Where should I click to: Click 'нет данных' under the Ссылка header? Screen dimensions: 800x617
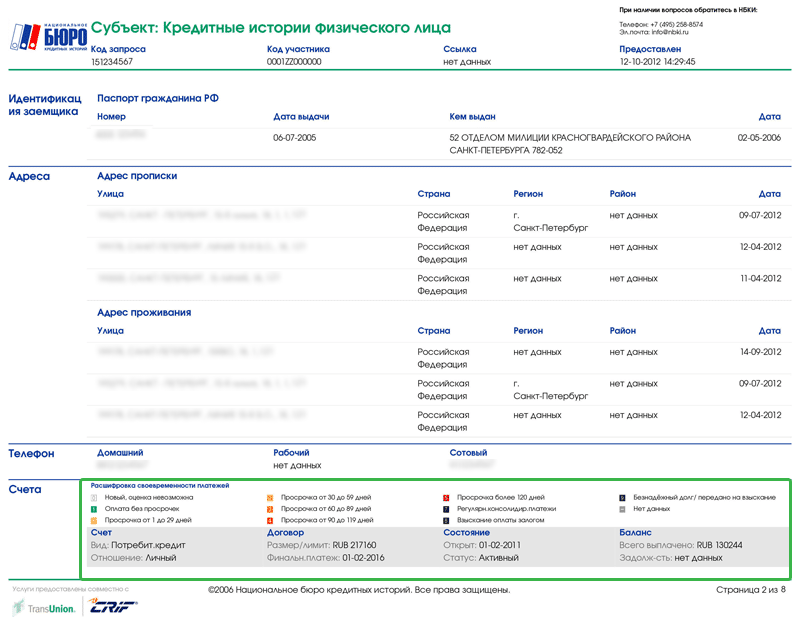coord(467,62)
